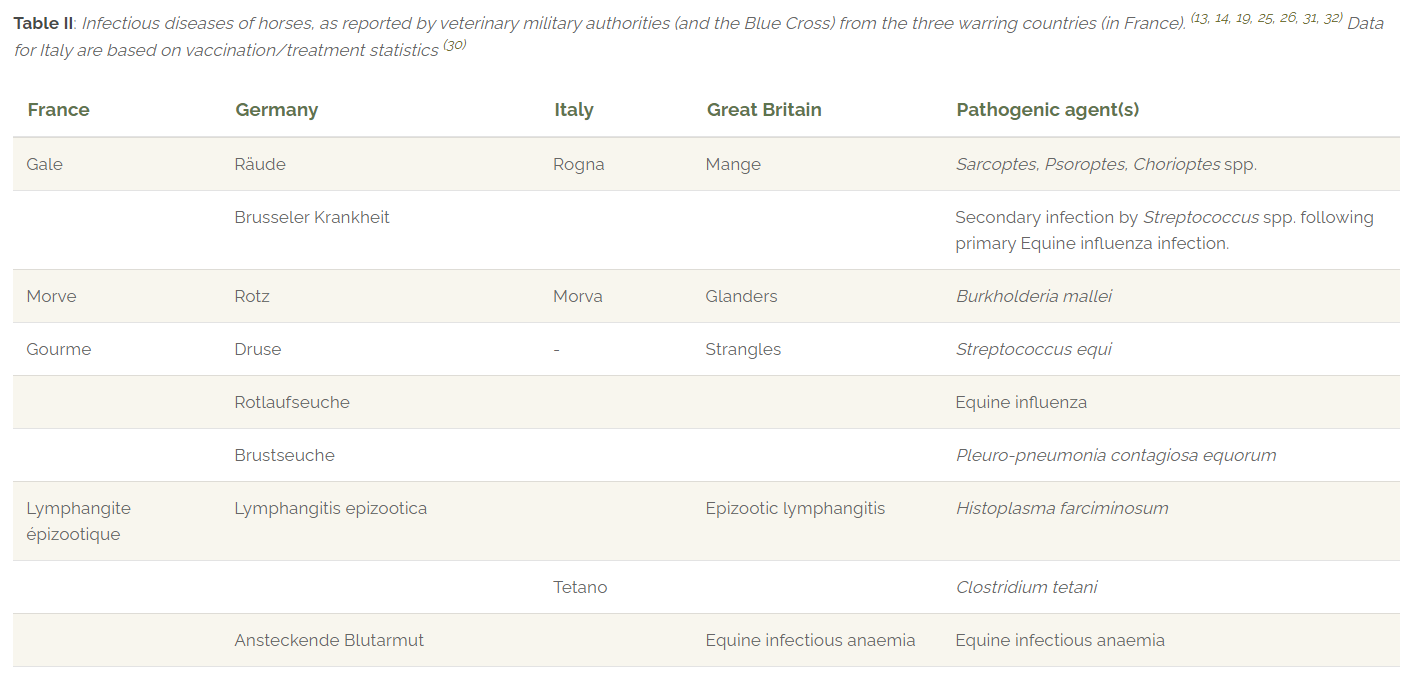This screenshot has width=1415, height=682.
Task: Select the Brusseler Krankheit cell
Action: pyautogui.click(x=312, y=217)
